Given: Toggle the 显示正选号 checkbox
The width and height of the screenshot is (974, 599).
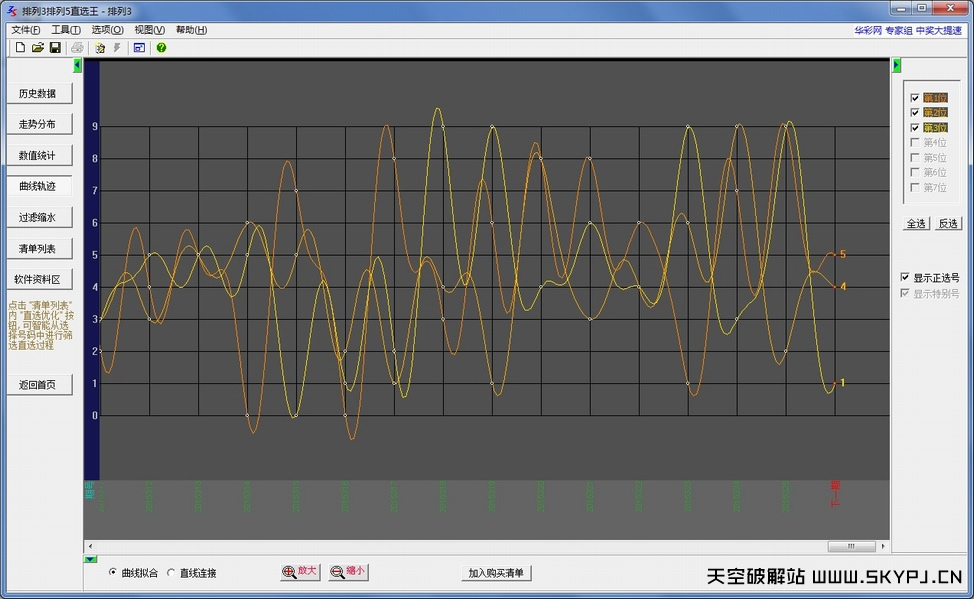Looking at the screenshot, I should pyautogui.click(x=905, y=277).
